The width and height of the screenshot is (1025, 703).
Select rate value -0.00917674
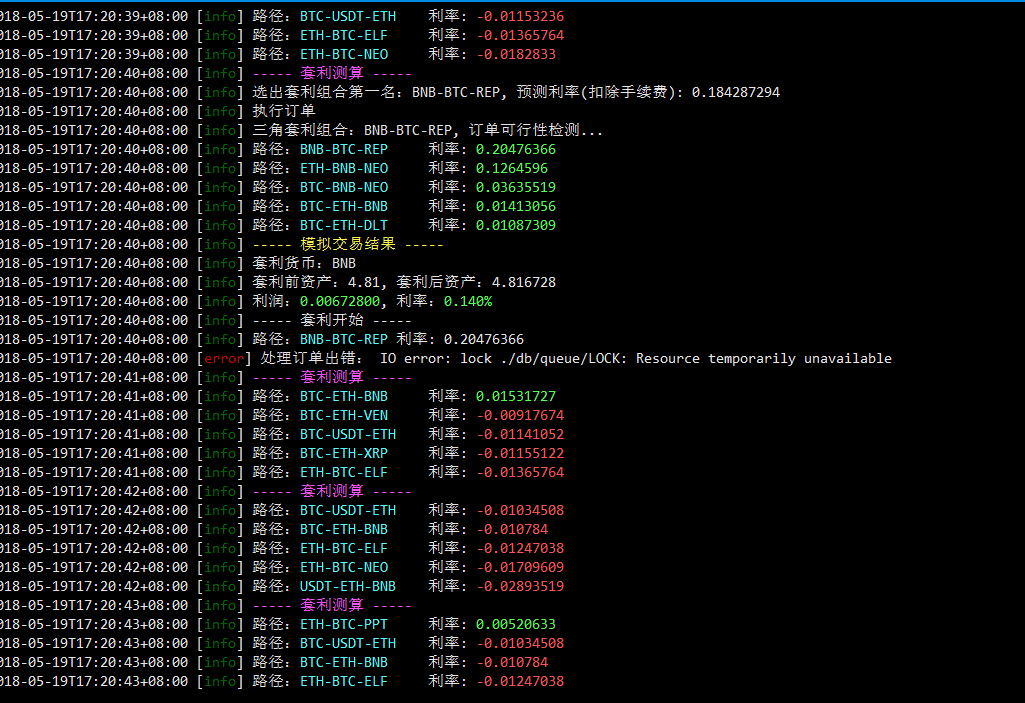(520, 415)
